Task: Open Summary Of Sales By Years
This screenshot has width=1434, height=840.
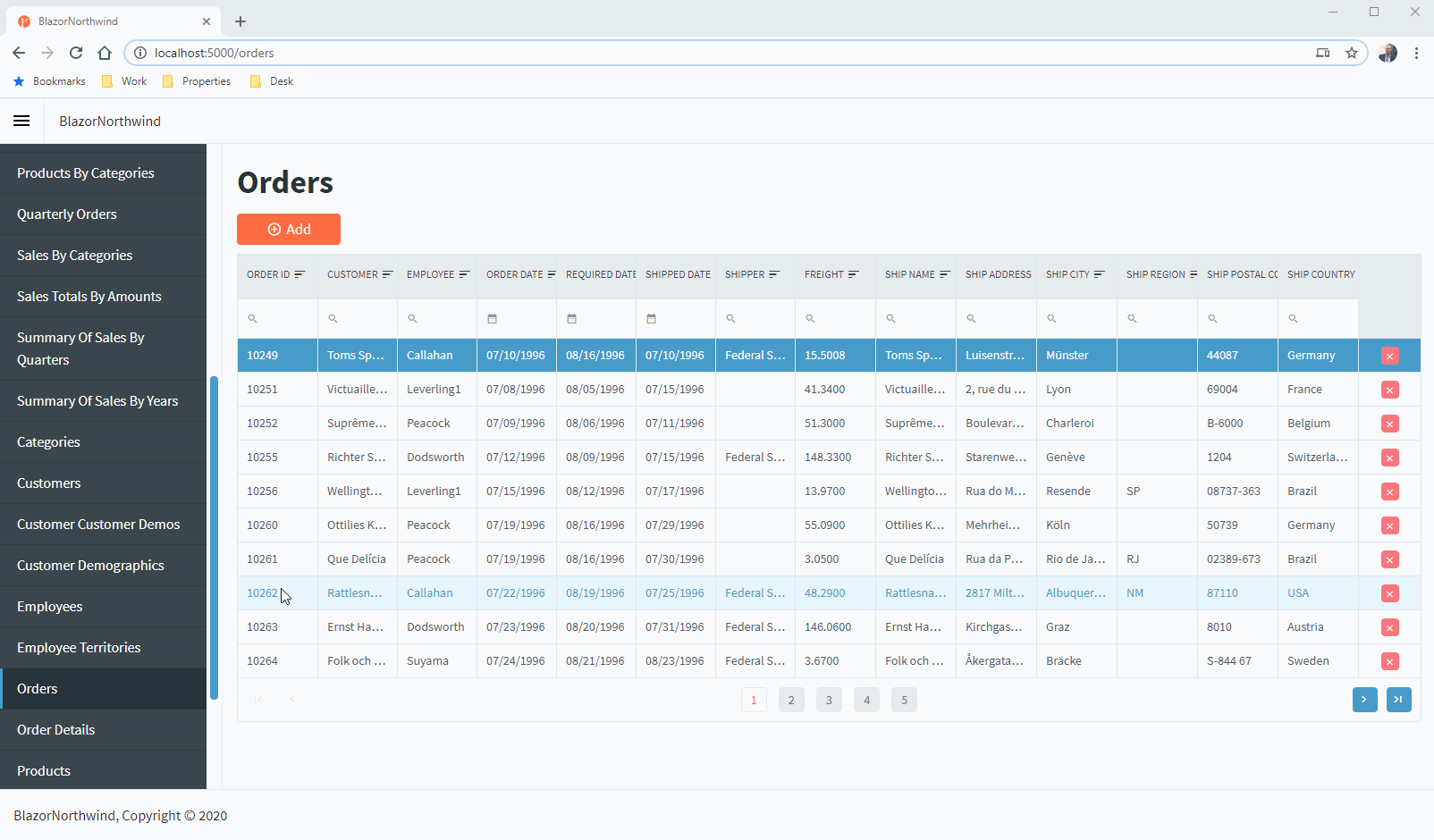Action: (104, 401)
